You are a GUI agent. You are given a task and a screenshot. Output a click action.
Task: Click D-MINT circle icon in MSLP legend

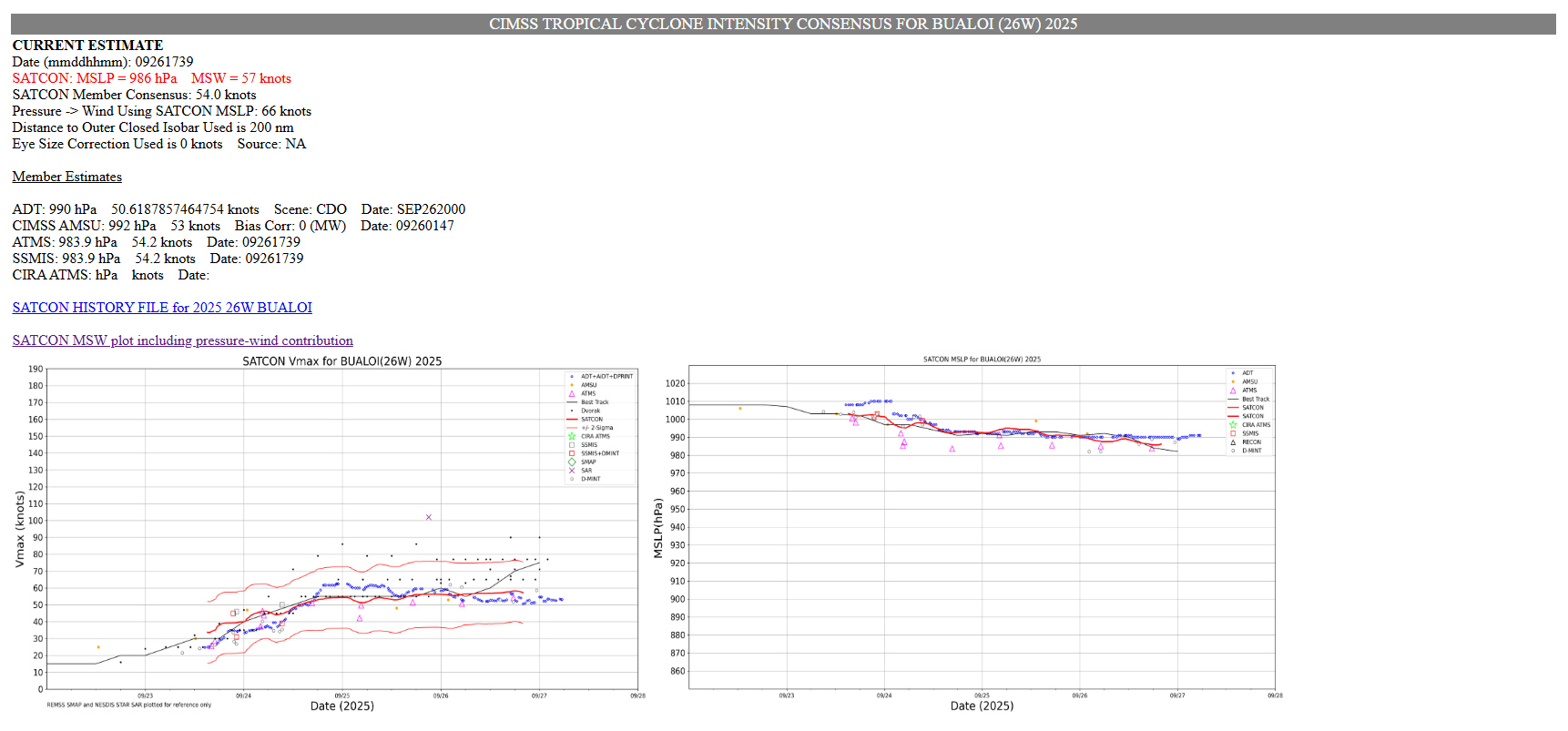click(x=1234, y=451)
